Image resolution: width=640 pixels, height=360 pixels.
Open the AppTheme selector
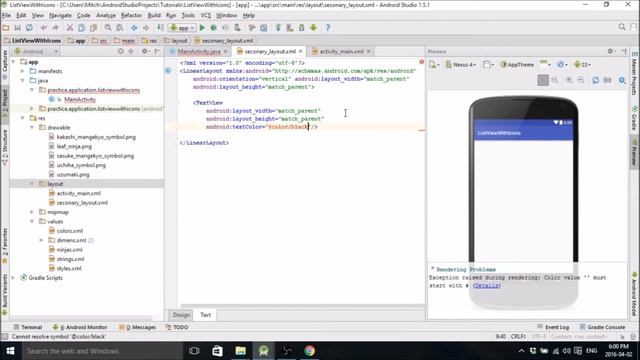(517, 64)
